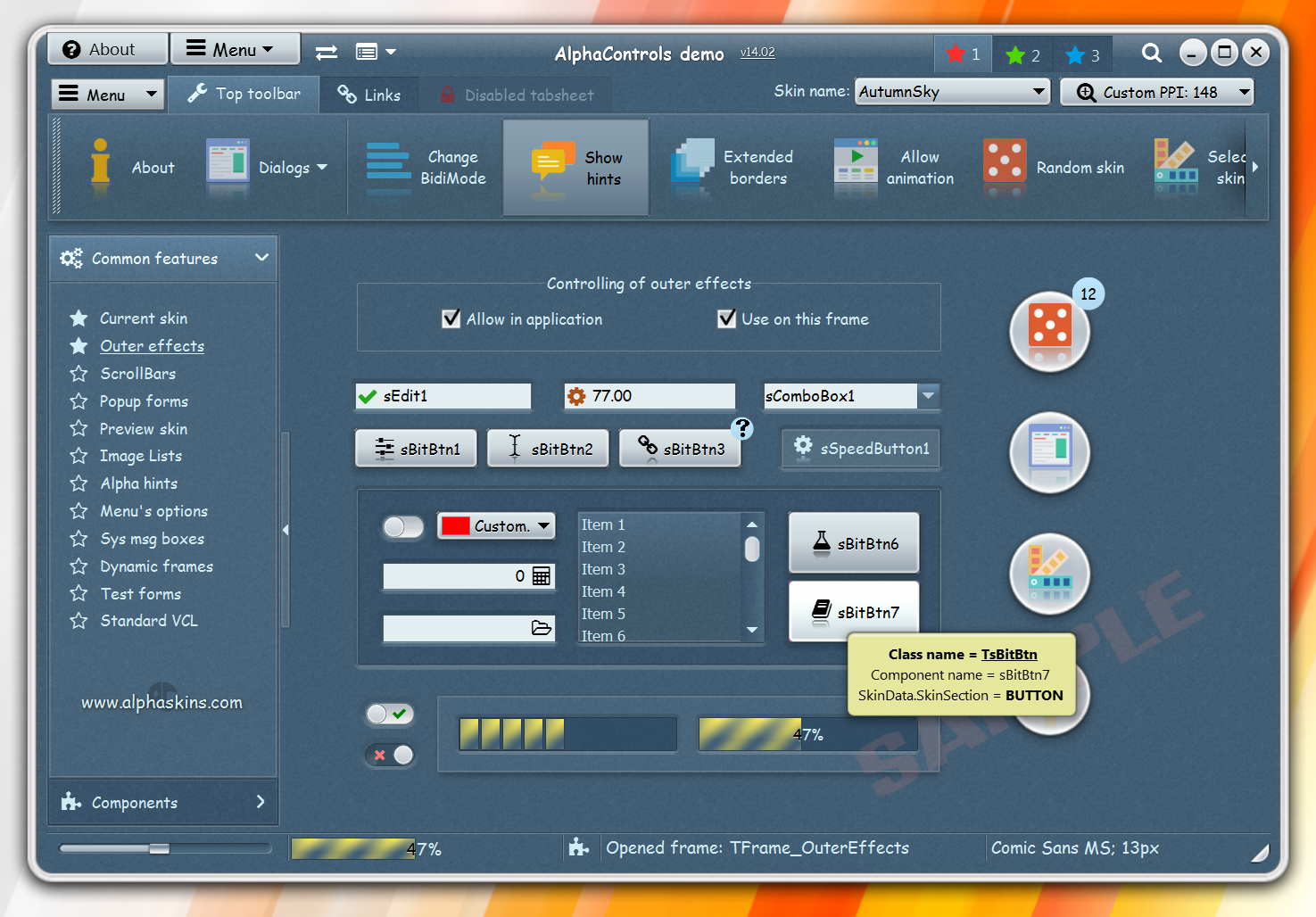Toggle Allow in application checkbox
Image resolution: width=1316 pixels, height=917 pixels.
tap(451, 318)
